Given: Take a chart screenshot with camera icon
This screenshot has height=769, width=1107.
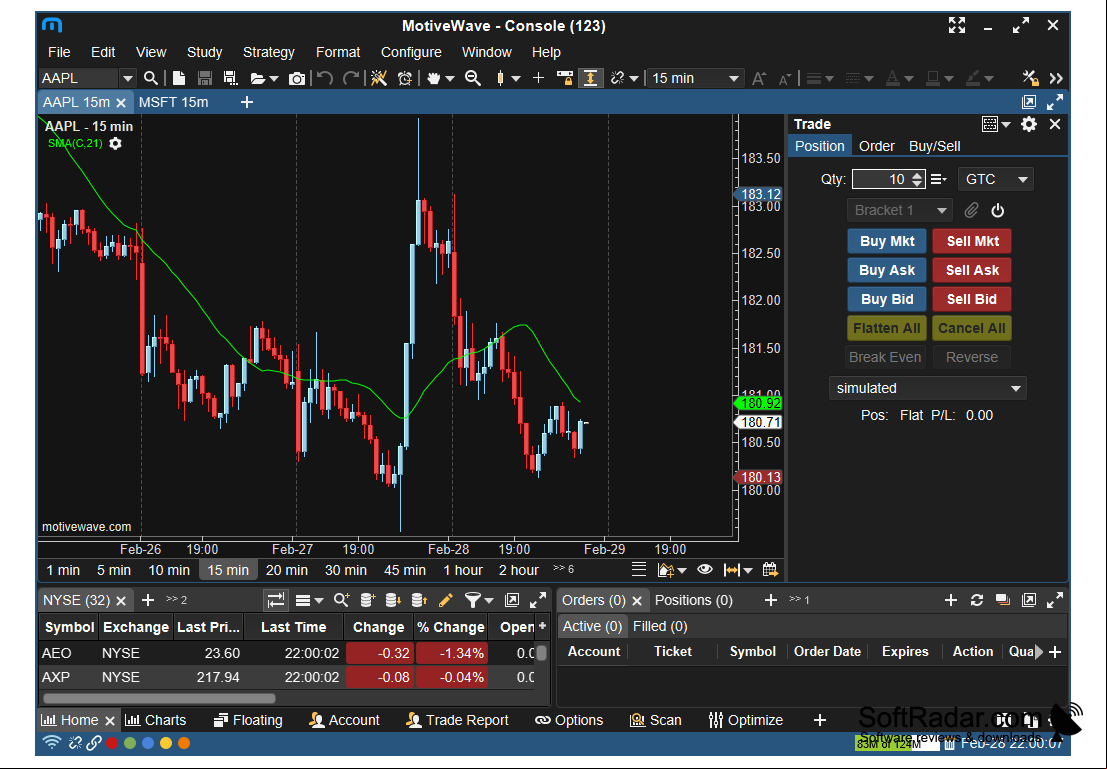Looking at the screenshot, I should pos(297,78).
